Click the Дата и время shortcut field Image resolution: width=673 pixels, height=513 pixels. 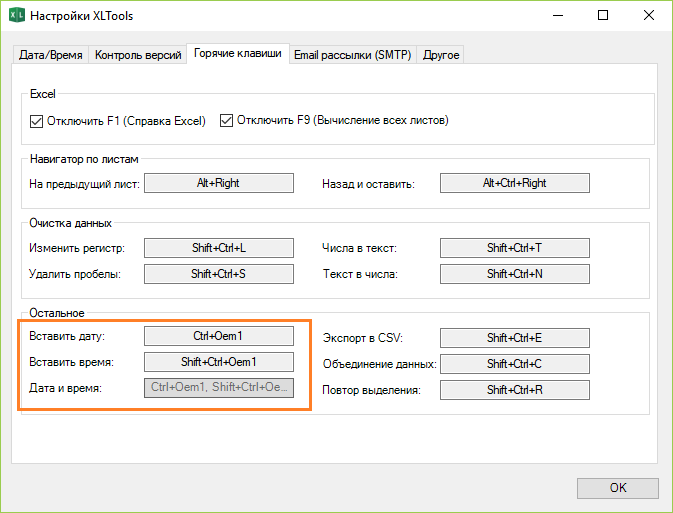click(219, 389)
